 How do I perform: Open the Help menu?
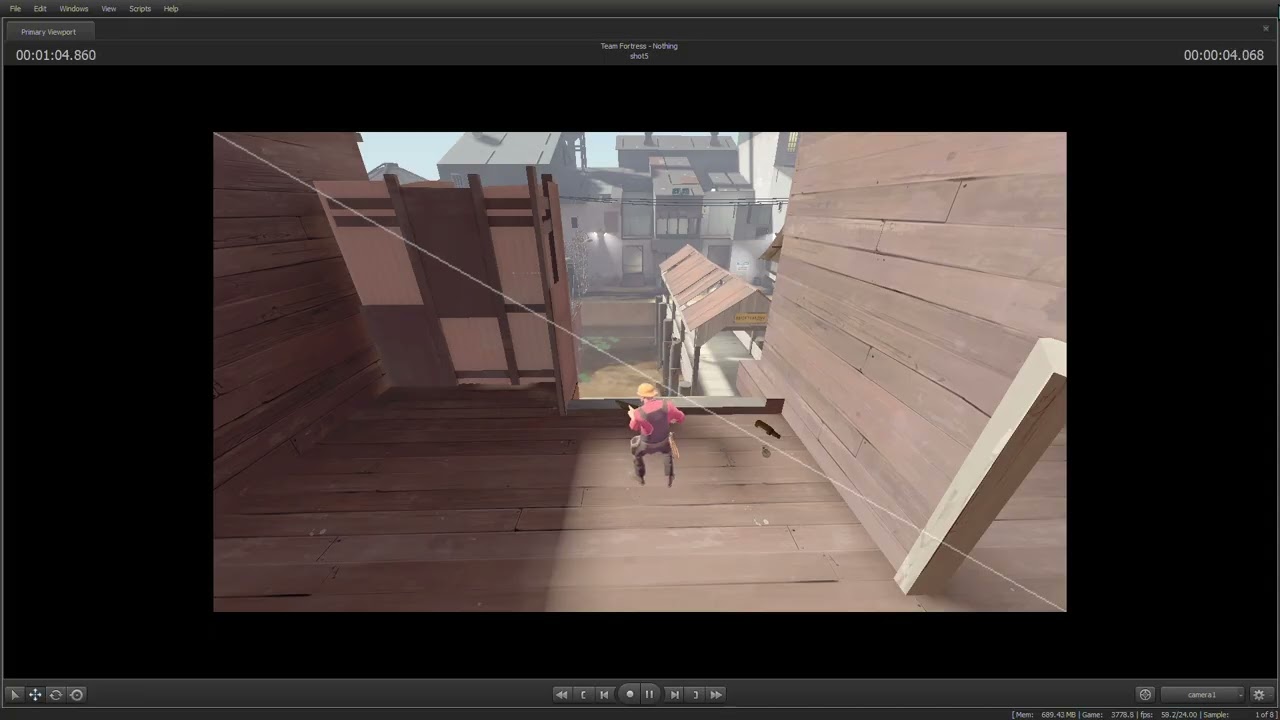[171, 8]
